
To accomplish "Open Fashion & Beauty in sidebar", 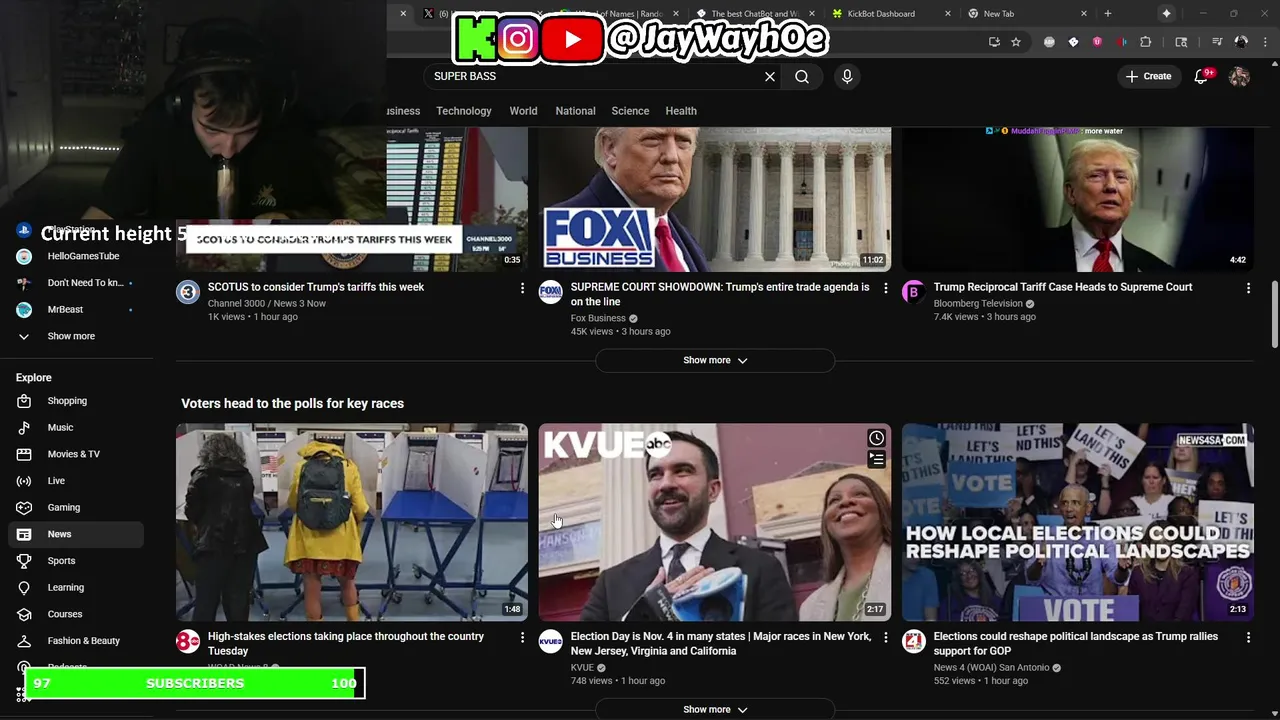I will pyautogui.click(x=76, y=641).
